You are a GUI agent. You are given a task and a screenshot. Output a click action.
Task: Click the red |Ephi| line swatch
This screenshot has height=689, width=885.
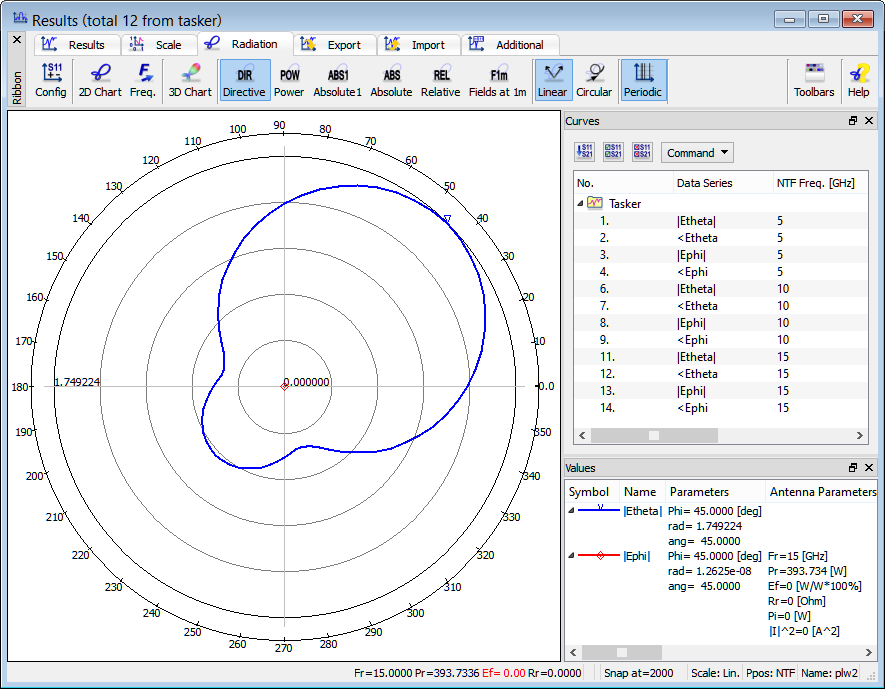[x=599, y=556]
